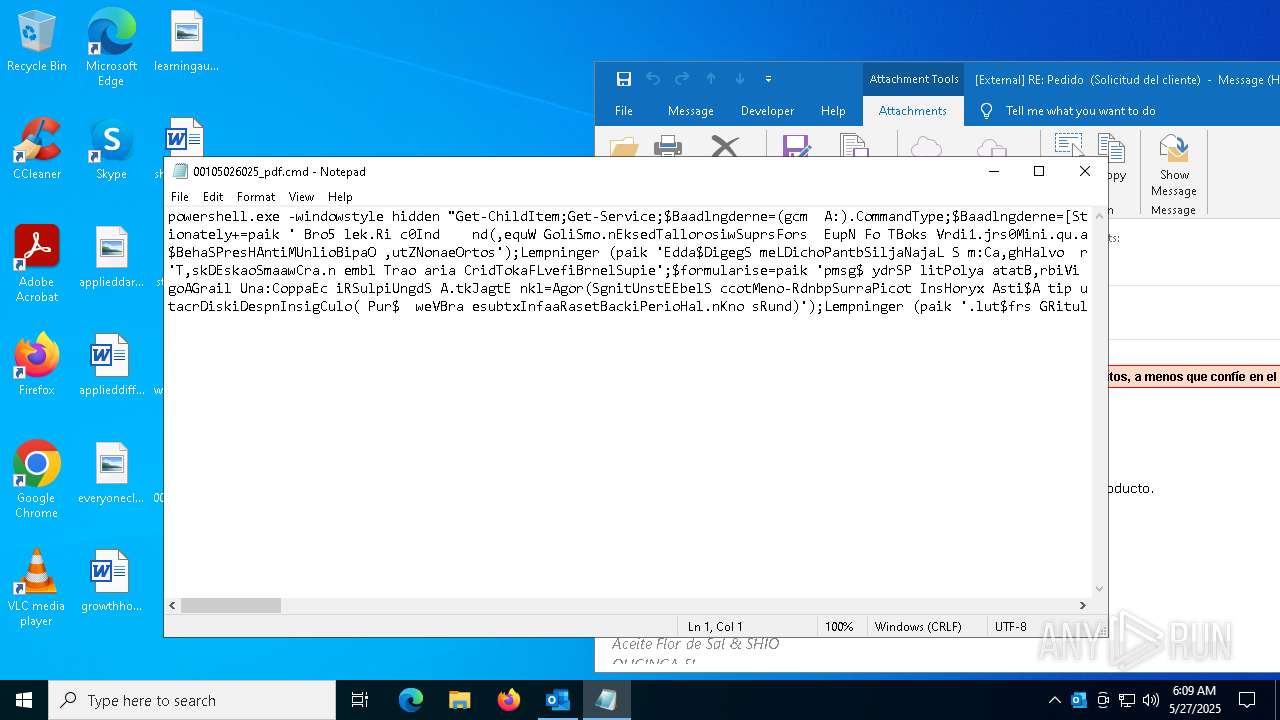Select Adobe Acrobat desktop shortcut

point(37,263)
